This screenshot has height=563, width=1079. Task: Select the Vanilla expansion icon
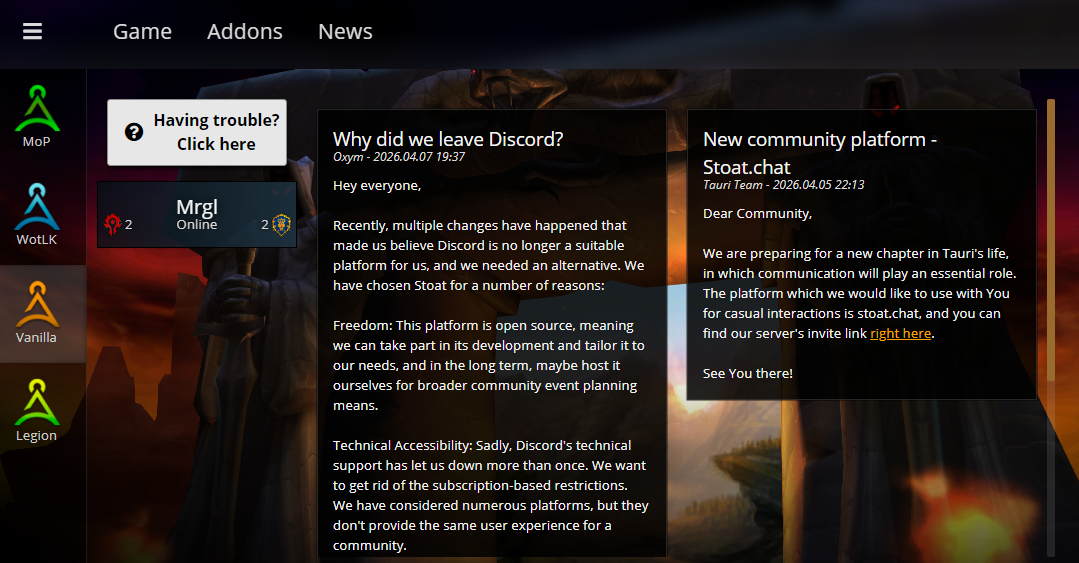(37, 304)
